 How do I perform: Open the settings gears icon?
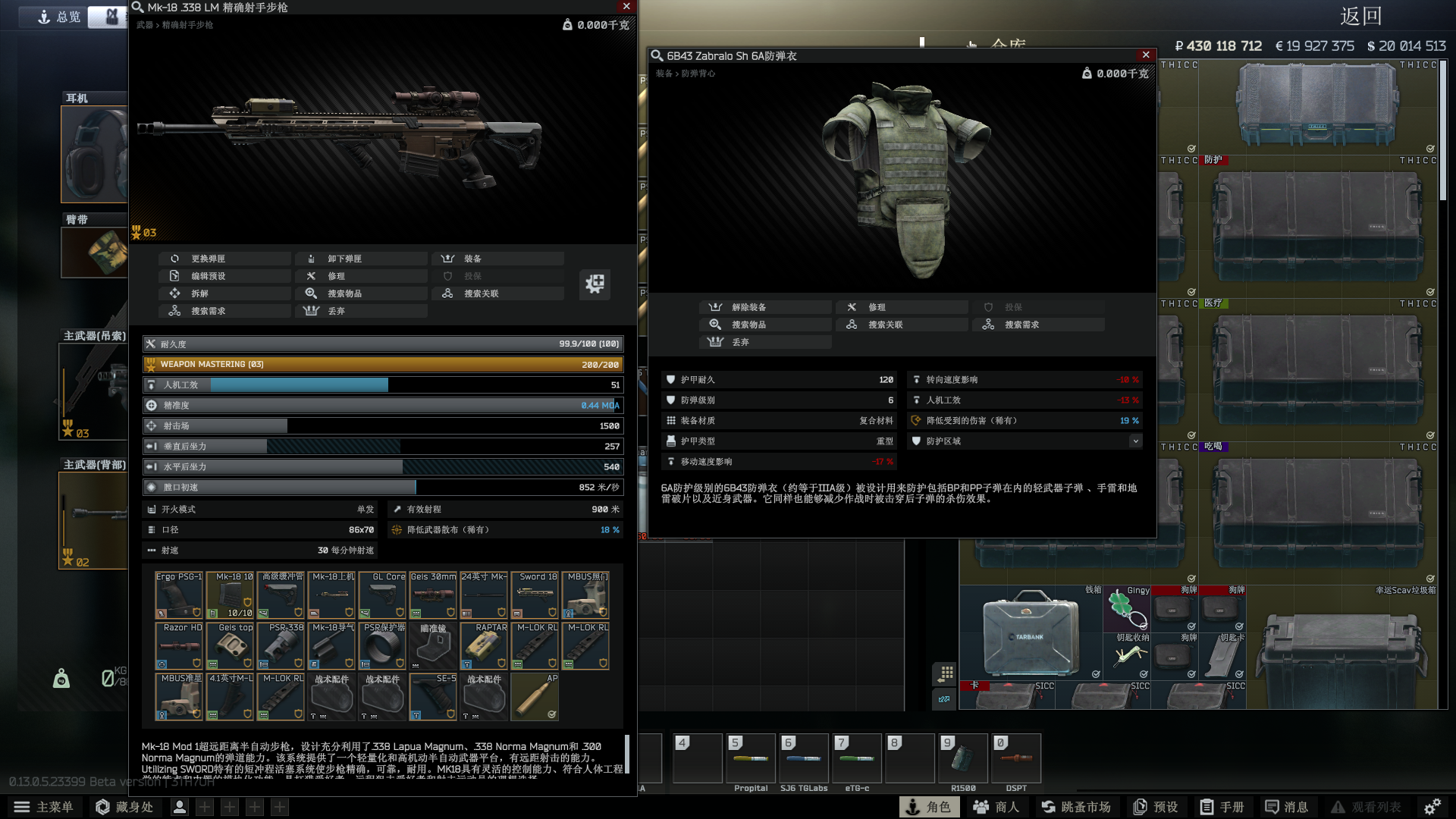pyautogui.click(x=1432, y=807)
